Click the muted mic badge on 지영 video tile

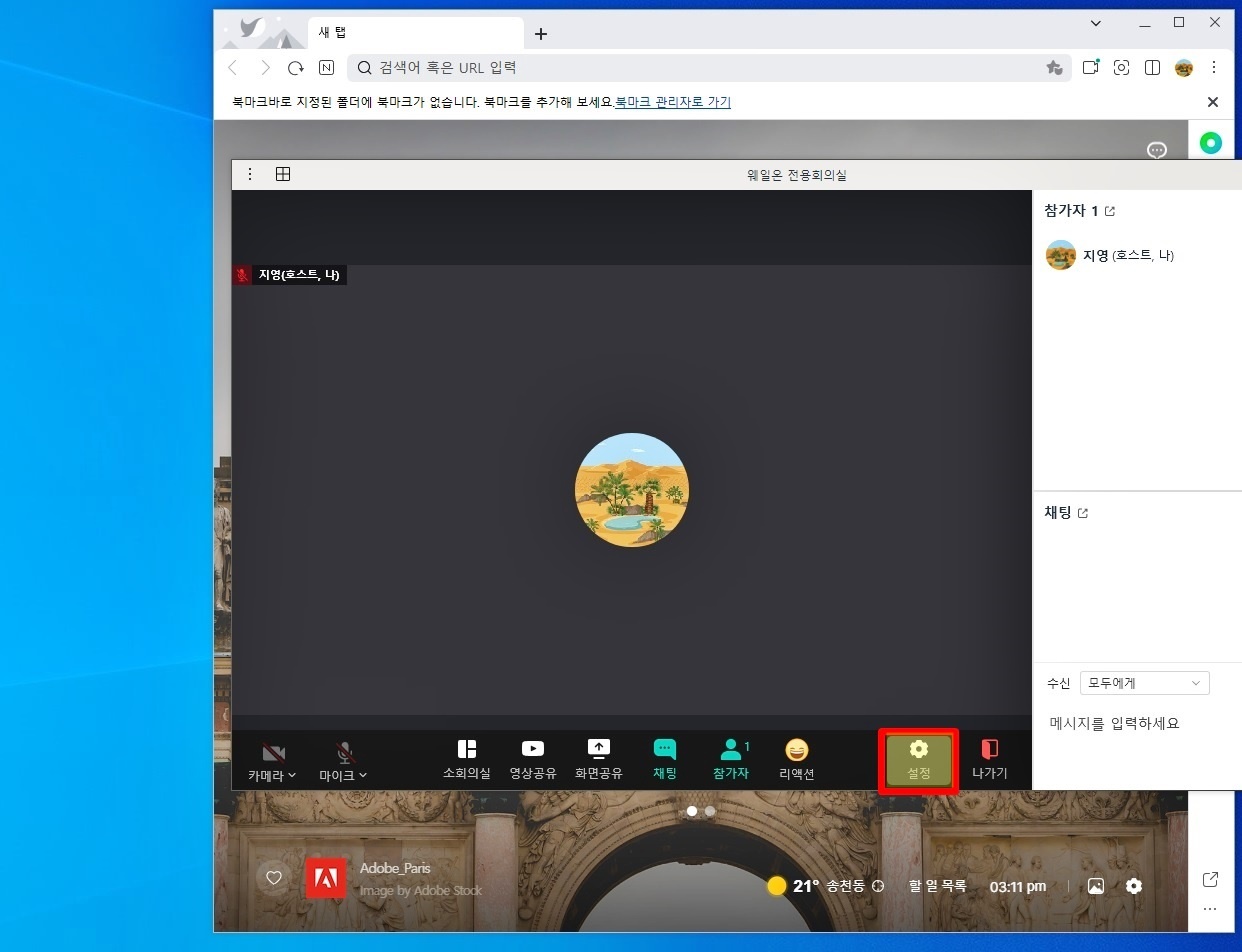[242, 274]
